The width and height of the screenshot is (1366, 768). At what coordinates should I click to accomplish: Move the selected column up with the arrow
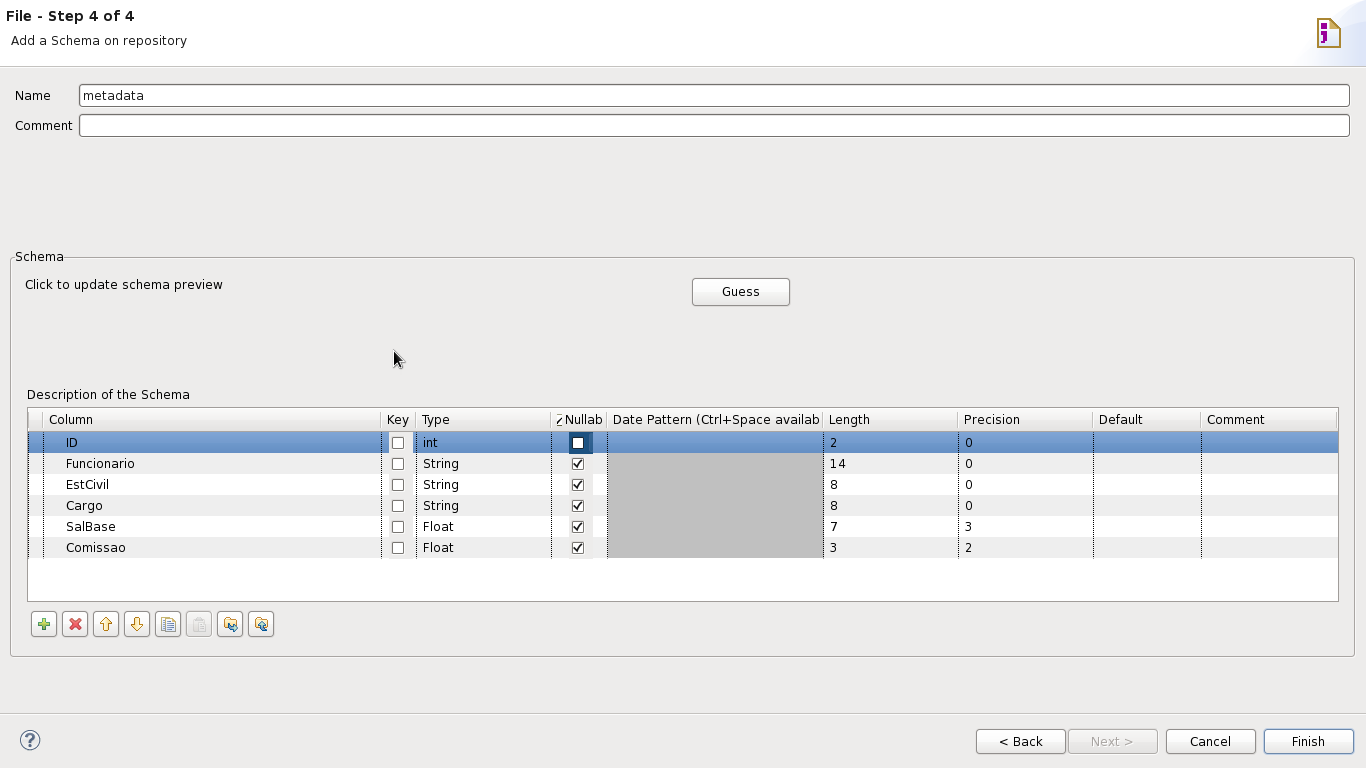(x=106, y=624)
